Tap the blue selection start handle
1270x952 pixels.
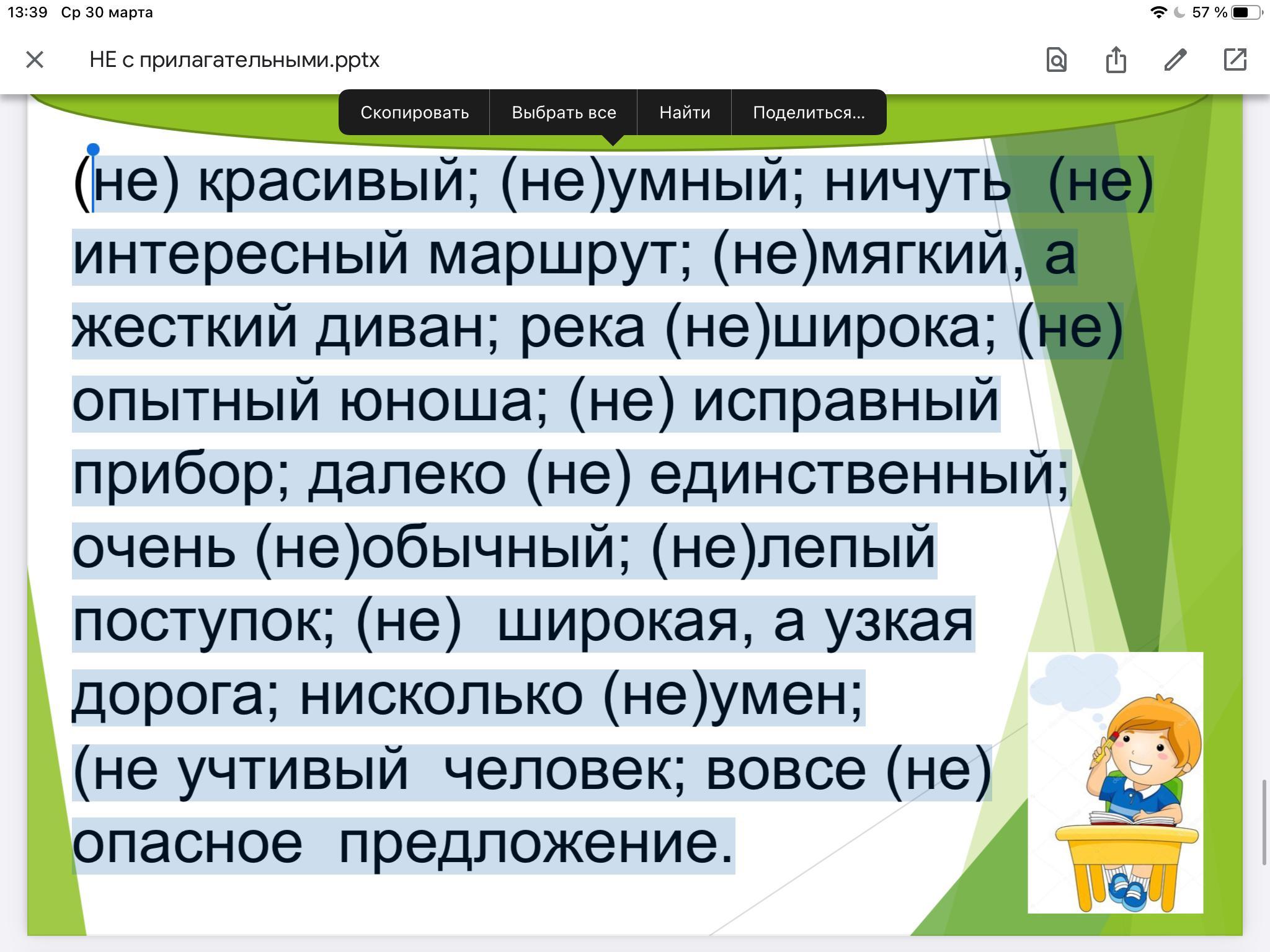pos(93,150)
